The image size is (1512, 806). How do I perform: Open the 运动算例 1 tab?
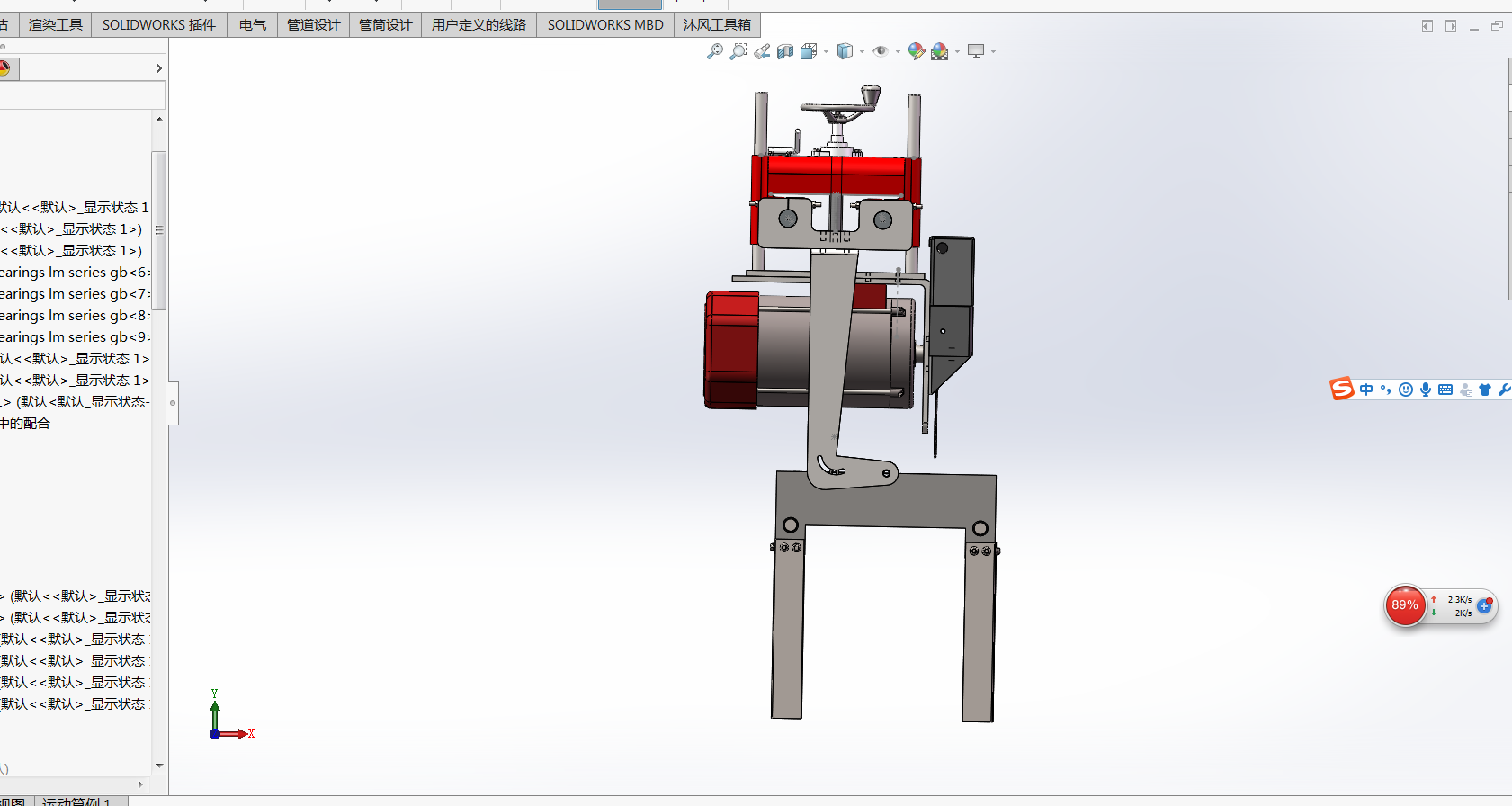pyautogui.click(x=76, y=801)
